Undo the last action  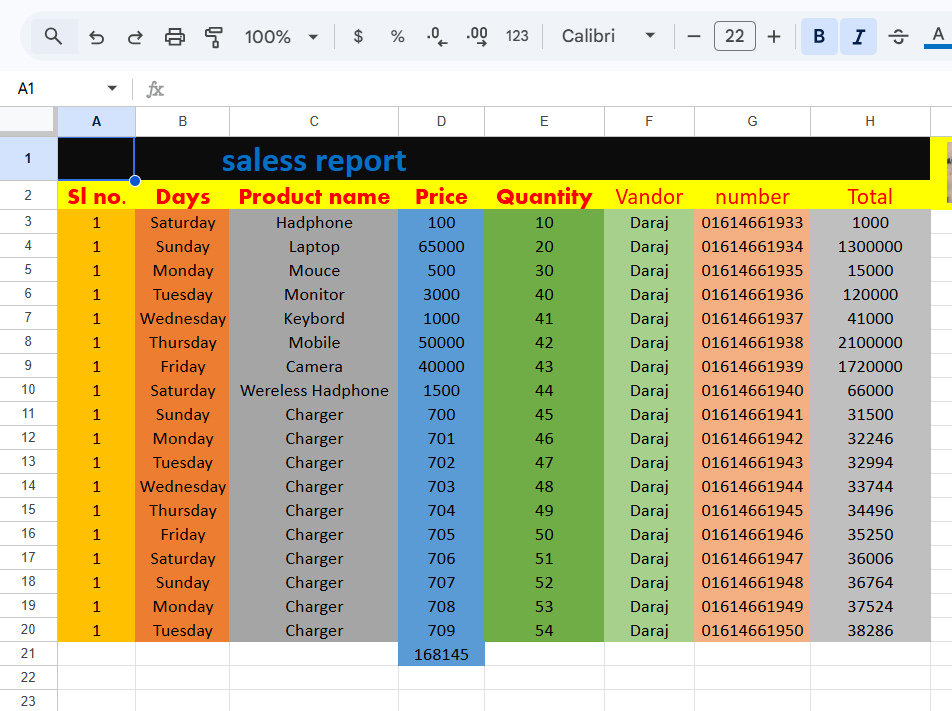[97, 37]
